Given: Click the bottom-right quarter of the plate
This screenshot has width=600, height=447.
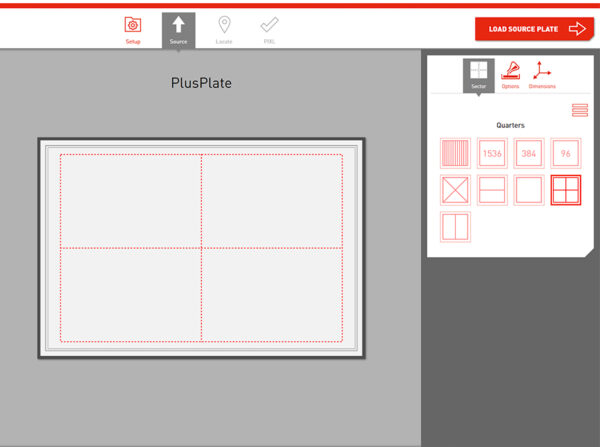Looking at the screenshot, I should coord(272,294).
